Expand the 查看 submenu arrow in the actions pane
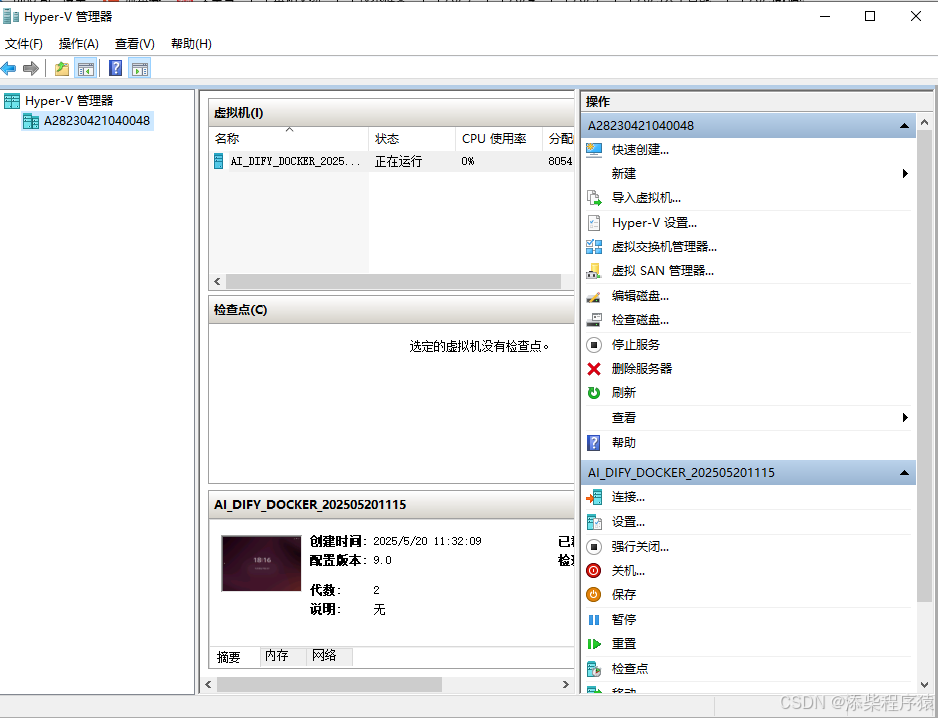 905,418
